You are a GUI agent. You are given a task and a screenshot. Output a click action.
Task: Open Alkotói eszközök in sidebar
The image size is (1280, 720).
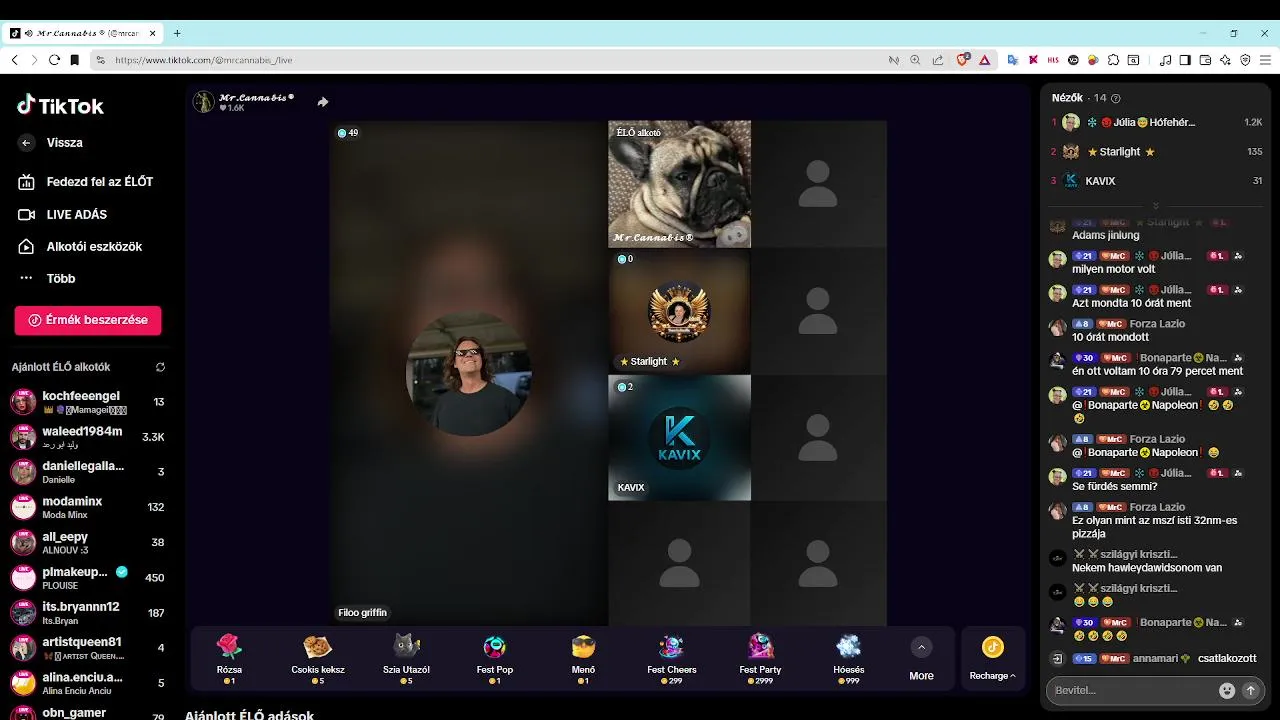pos(80,246)
